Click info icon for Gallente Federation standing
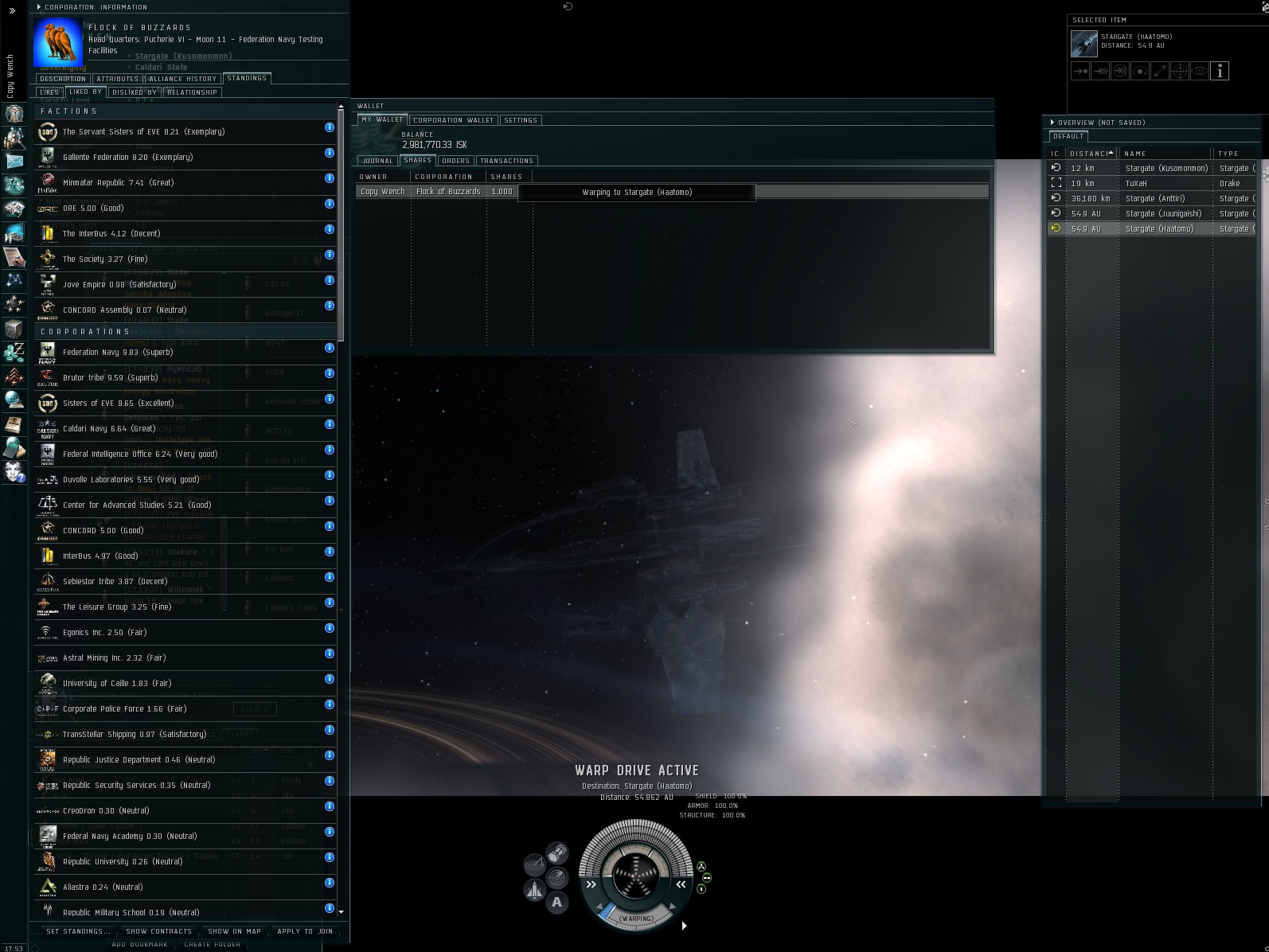This screenshot has width=1269, height=952. 330,153
